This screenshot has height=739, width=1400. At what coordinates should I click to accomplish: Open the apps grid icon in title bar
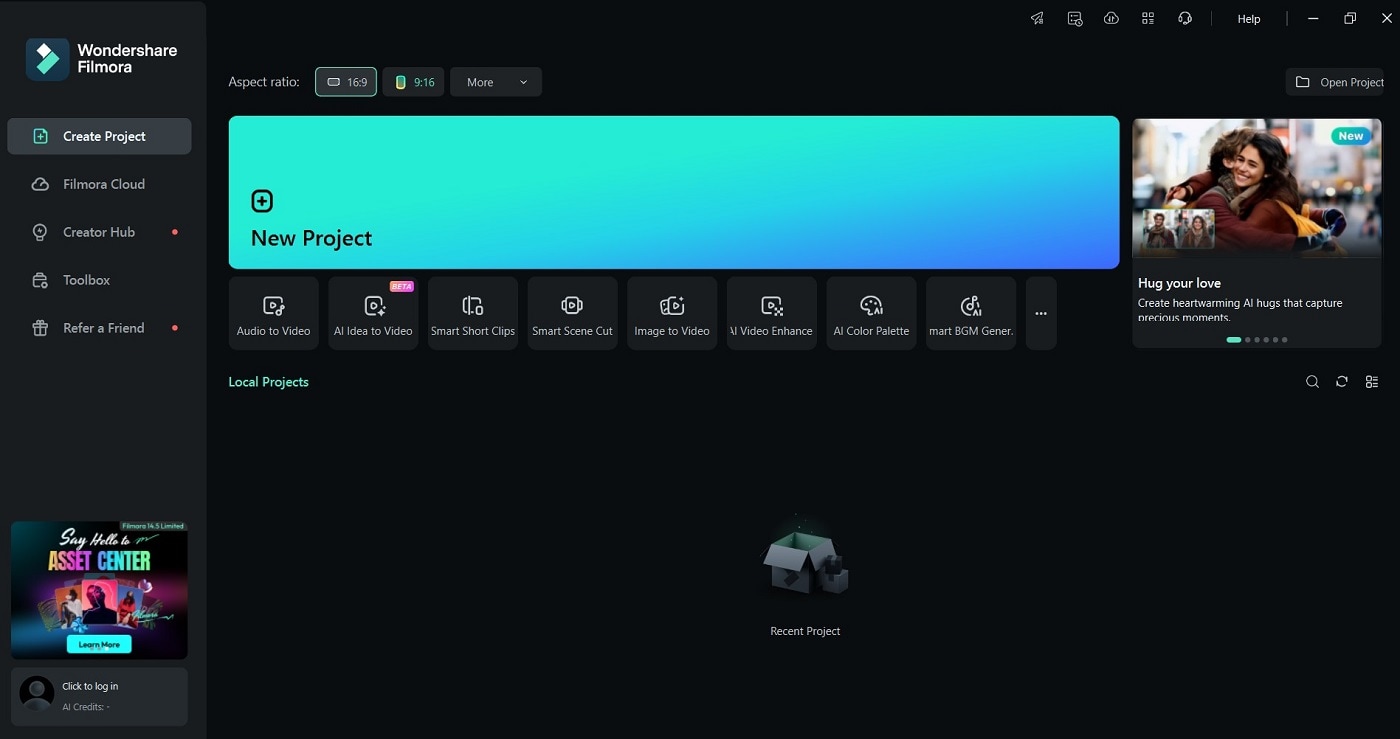pyautogui.click(x=1148, y=19)
